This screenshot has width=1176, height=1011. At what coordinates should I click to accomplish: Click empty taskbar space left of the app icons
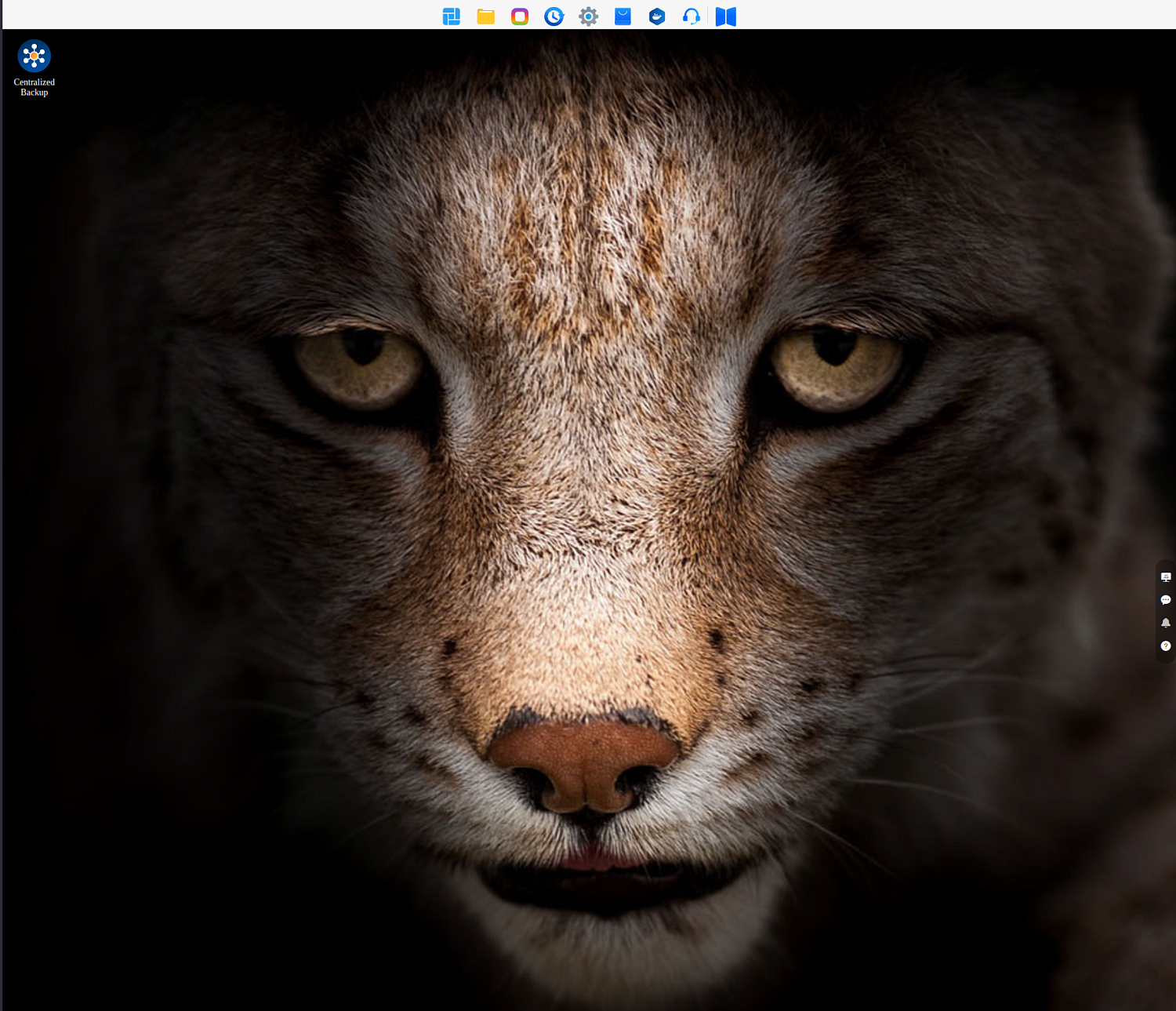point(220,16)
